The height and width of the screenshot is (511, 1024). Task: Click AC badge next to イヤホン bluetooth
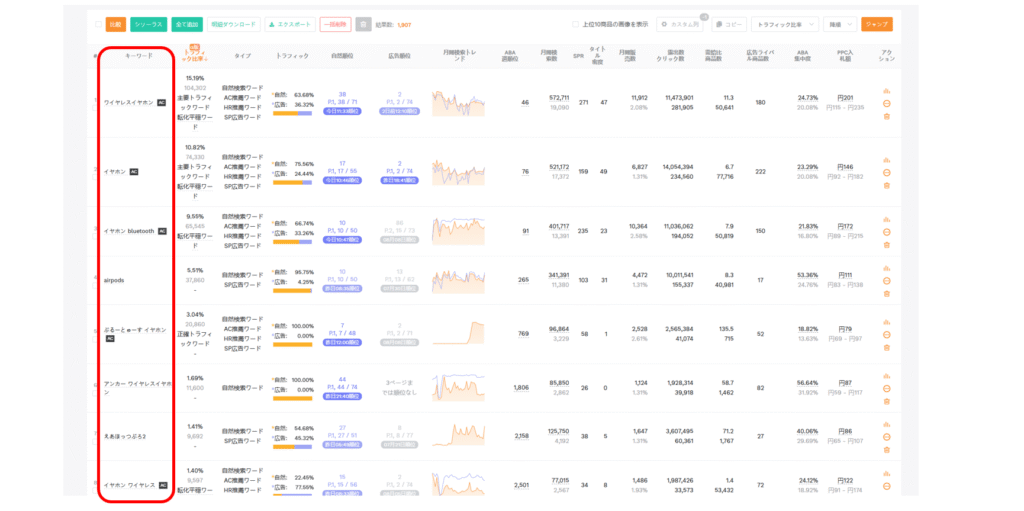click(x=162, y=231)
